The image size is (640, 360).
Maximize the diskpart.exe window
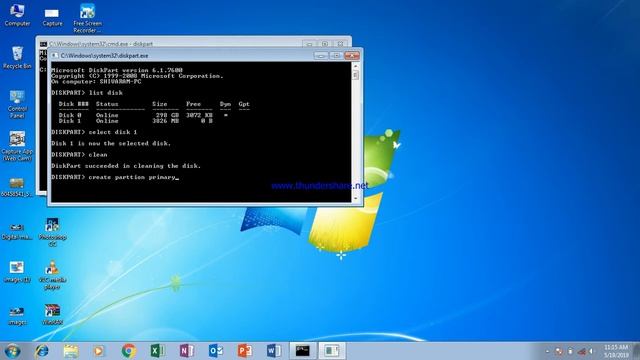tap(336, 56)
